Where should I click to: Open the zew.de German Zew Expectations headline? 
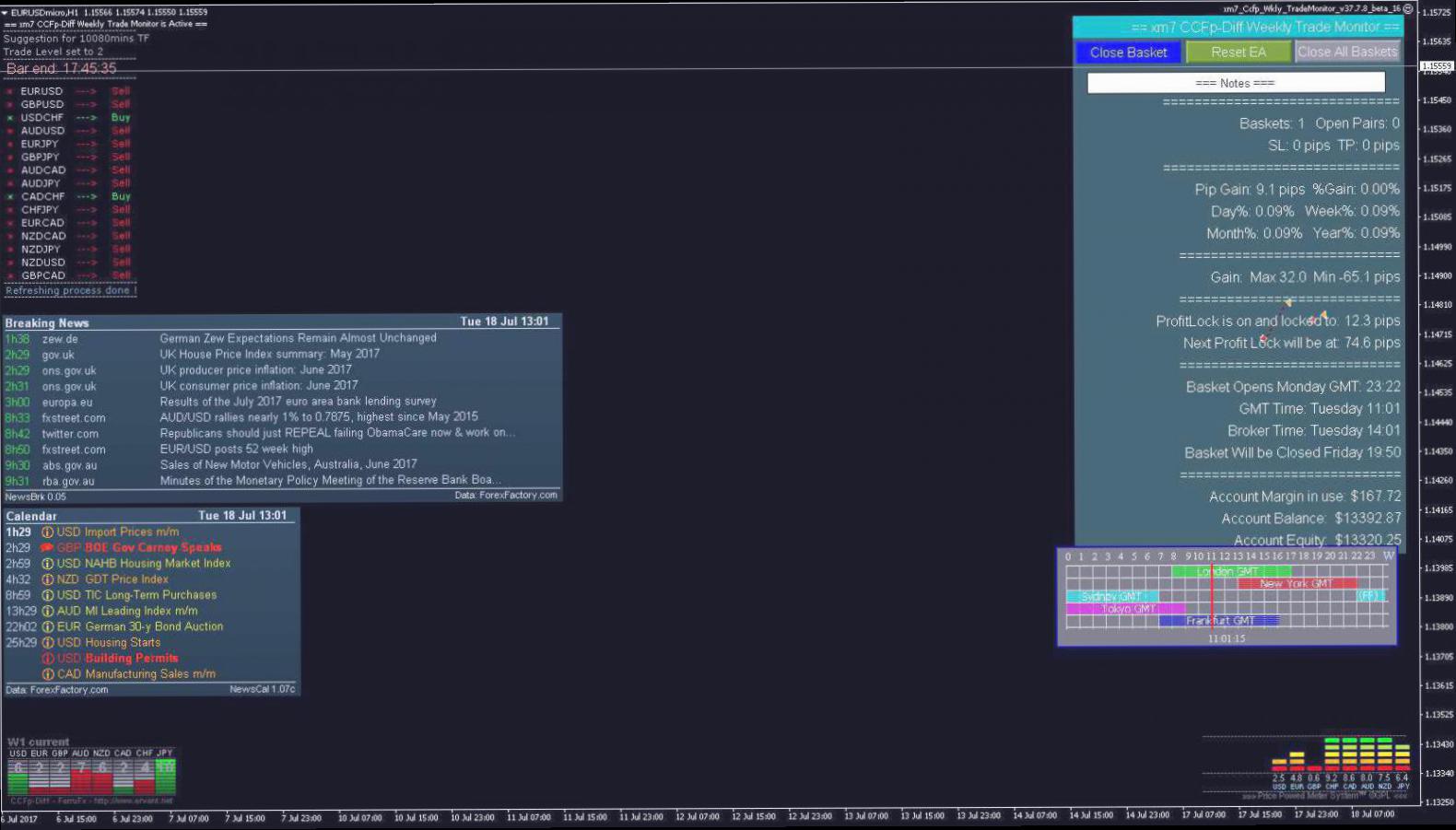tap(298, 338)
